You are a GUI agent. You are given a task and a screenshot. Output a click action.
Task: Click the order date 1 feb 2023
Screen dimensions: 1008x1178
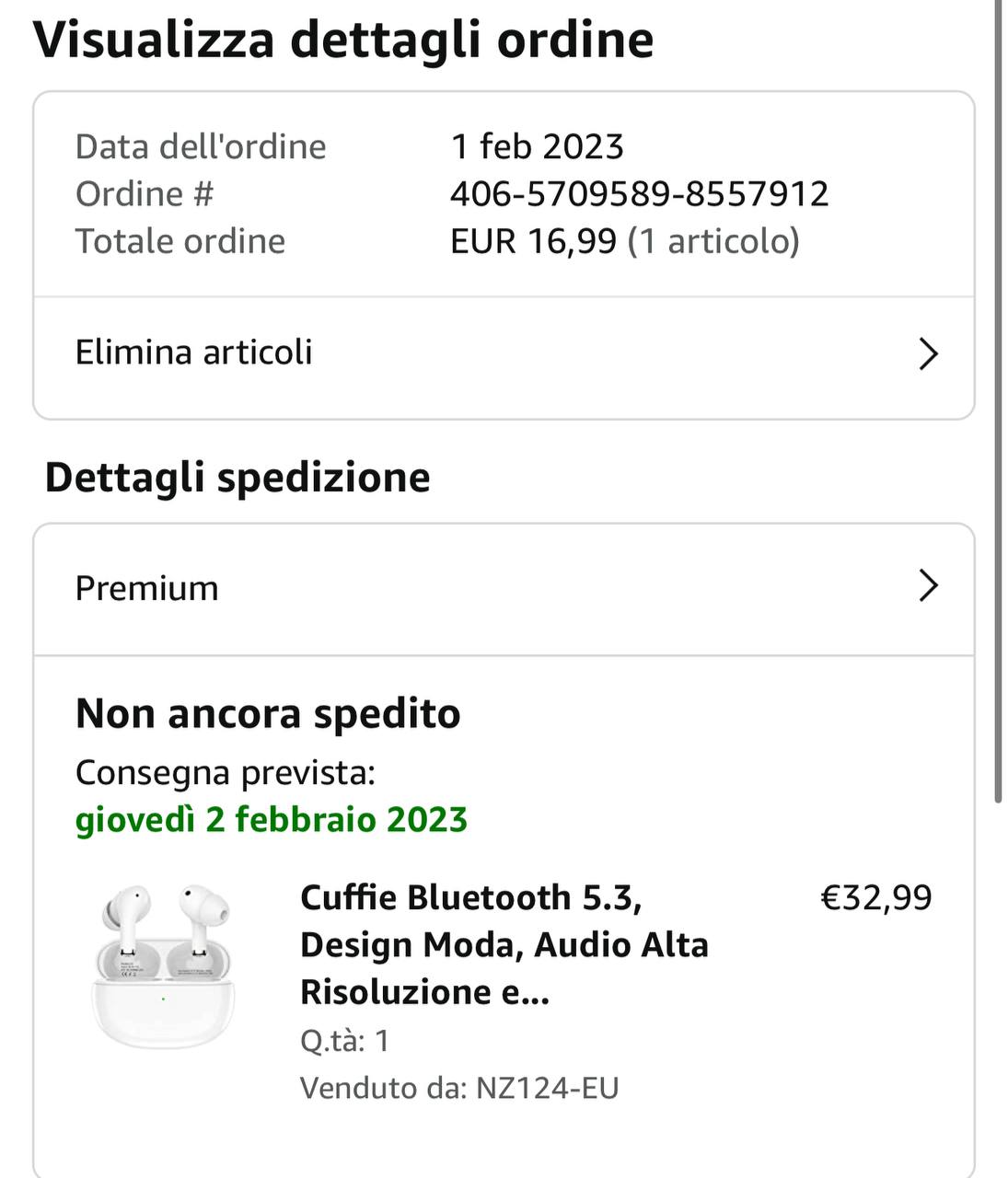[537, 146]
